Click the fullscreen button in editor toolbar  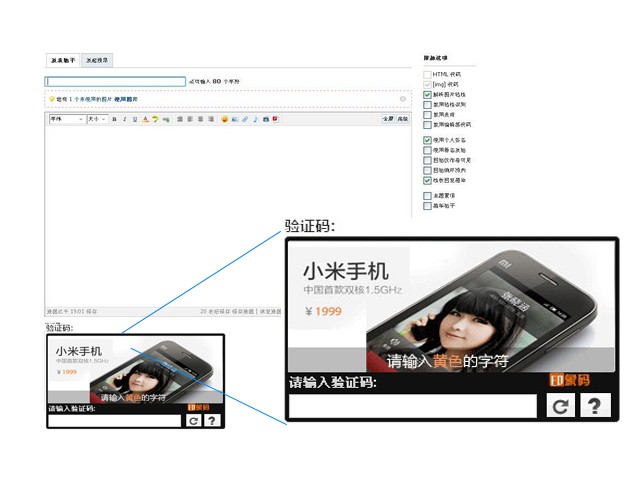click(x=388, y=119)
